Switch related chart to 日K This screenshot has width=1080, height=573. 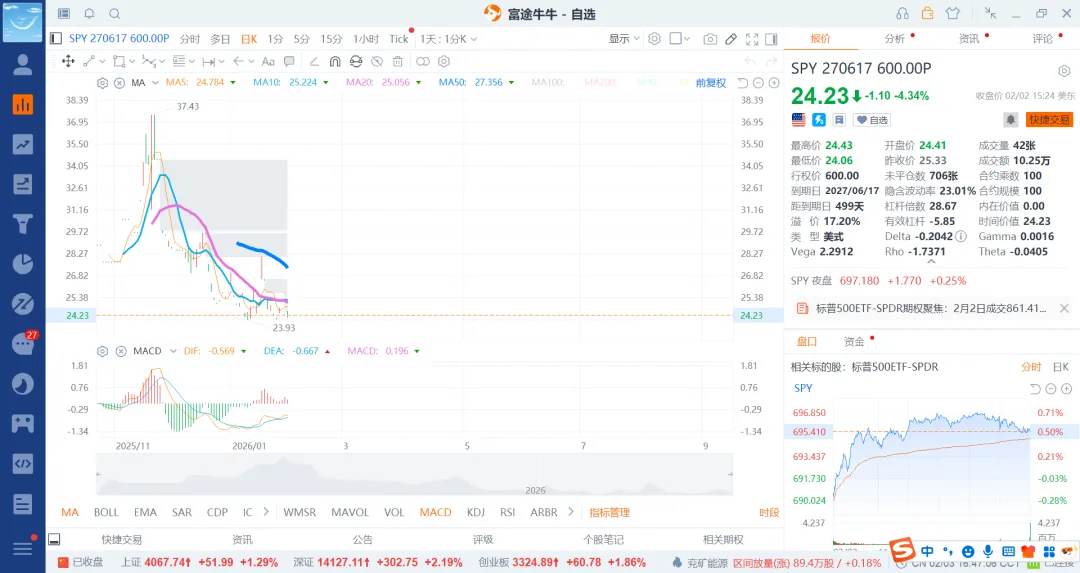(1061, 367)
